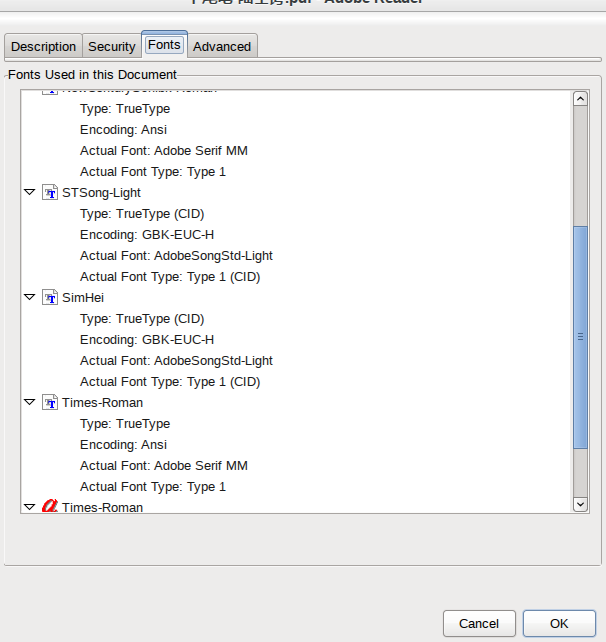Image resolution: width=606 pixels, height=642 pixels.
Task: Select 'Actual Font: Adobe Serif MM' under Times-Roman
Action: coord(164,466)
